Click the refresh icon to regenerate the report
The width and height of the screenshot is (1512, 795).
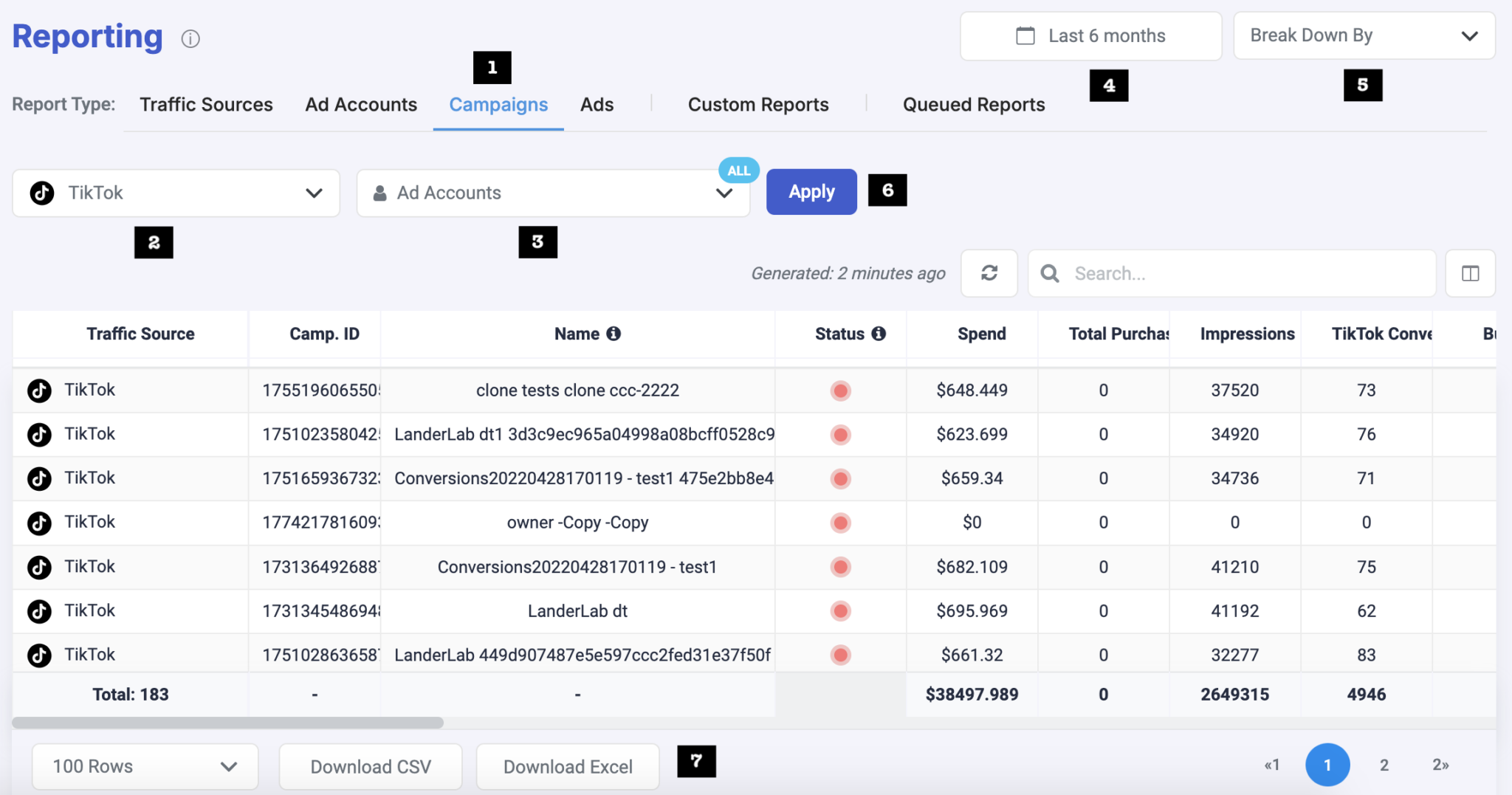989,273
